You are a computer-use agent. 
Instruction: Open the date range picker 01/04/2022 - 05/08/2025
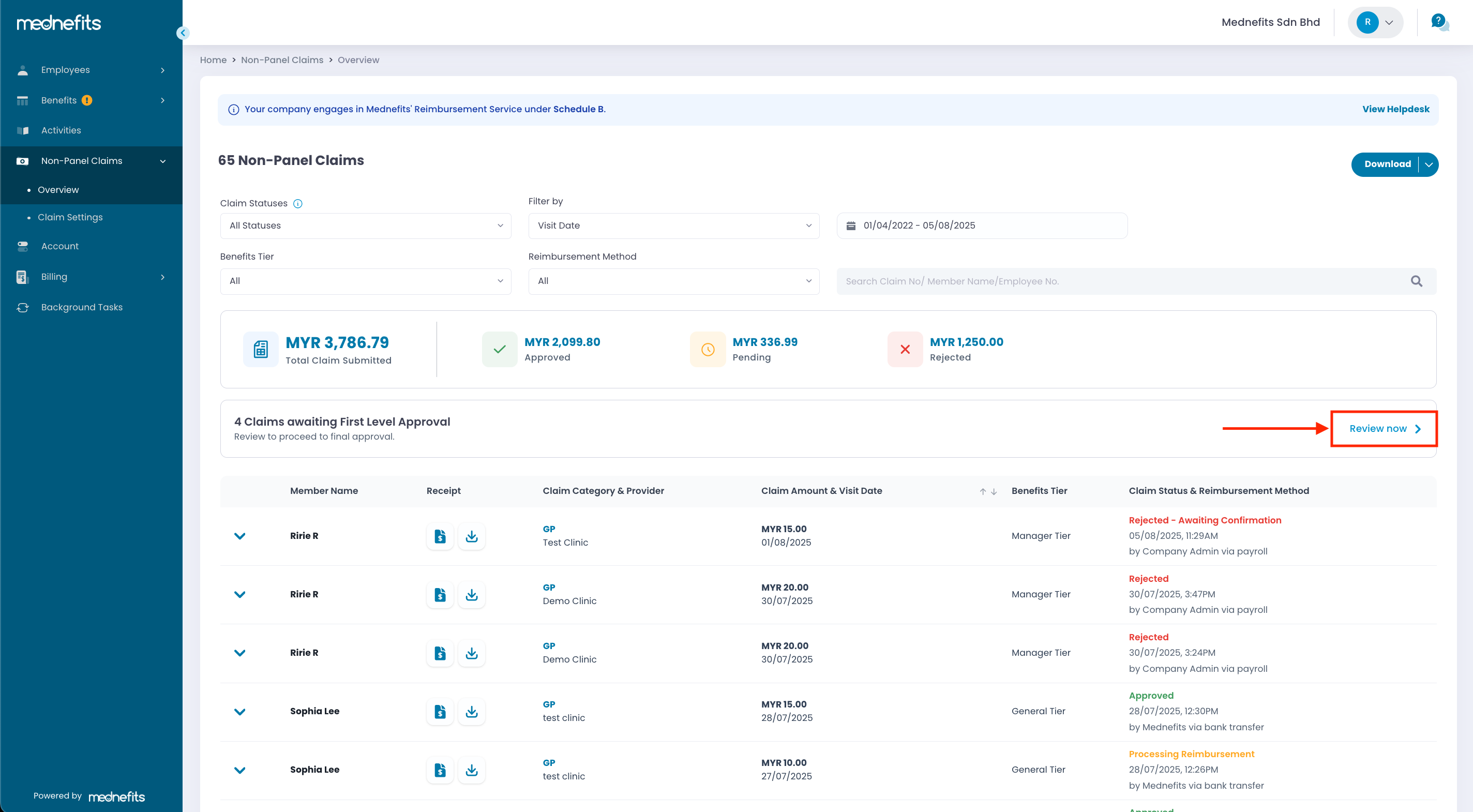(x=982, y=226)
